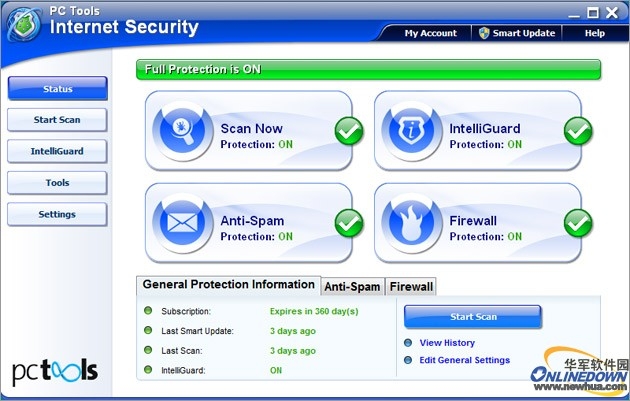Viewport: 630px width, 401px height.
Task: Open the View History link
Action: (447, 343)
